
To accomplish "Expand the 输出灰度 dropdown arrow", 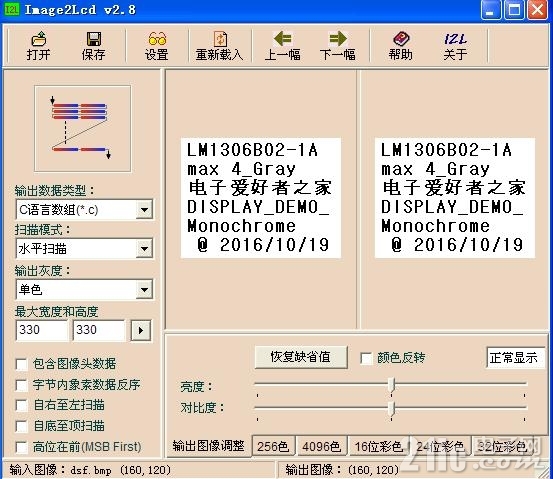I will [x=144, y=290].
